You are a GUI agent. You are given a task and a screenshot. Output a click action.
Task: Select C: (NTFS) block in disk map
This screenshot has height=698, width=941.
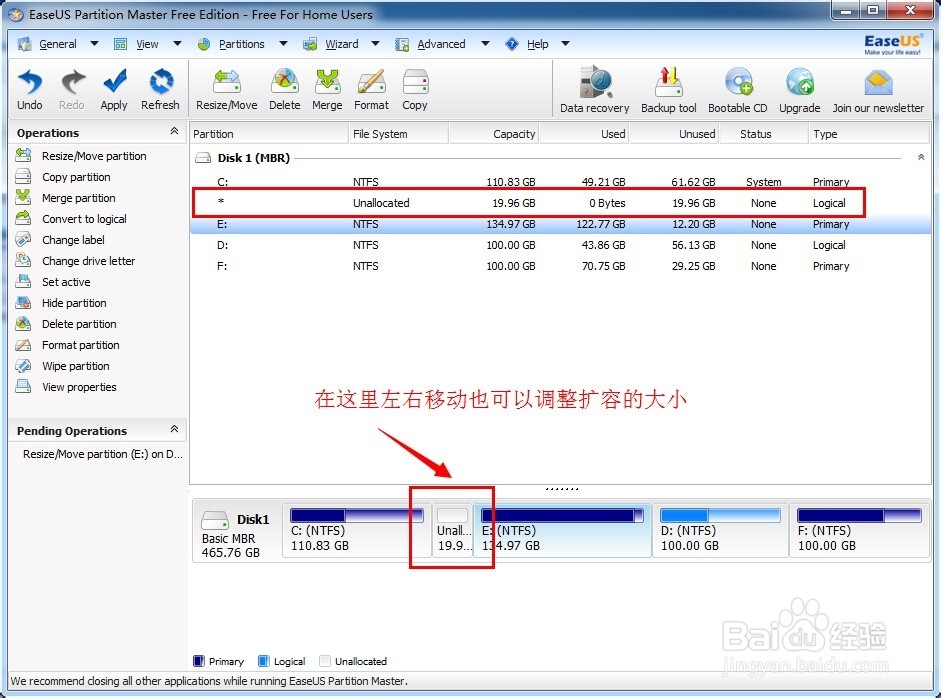tap(356, 531)
